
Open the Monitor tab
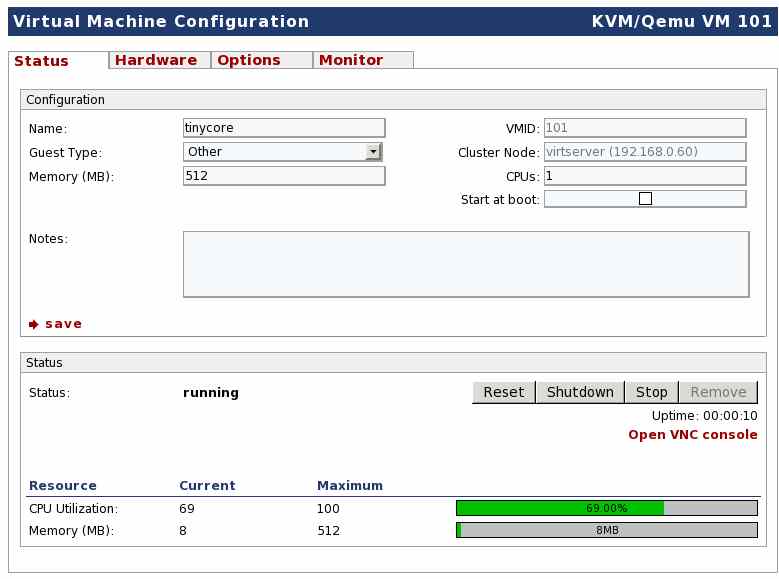[x=363, y=60]
